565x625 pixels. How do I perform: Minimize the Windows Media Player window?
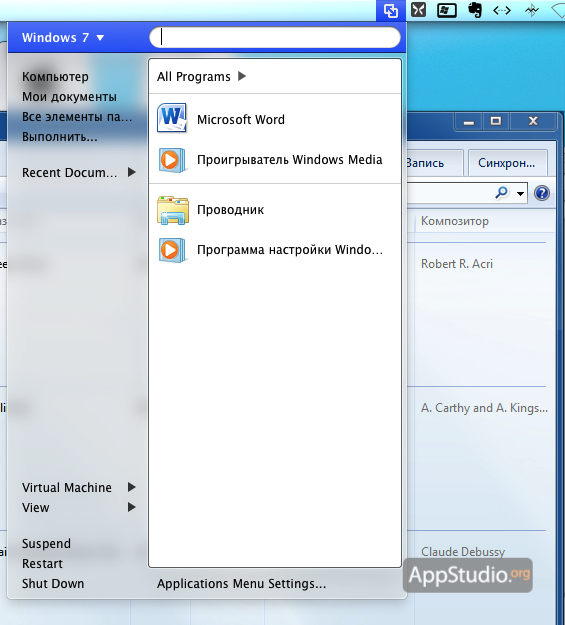pos(469,121)
